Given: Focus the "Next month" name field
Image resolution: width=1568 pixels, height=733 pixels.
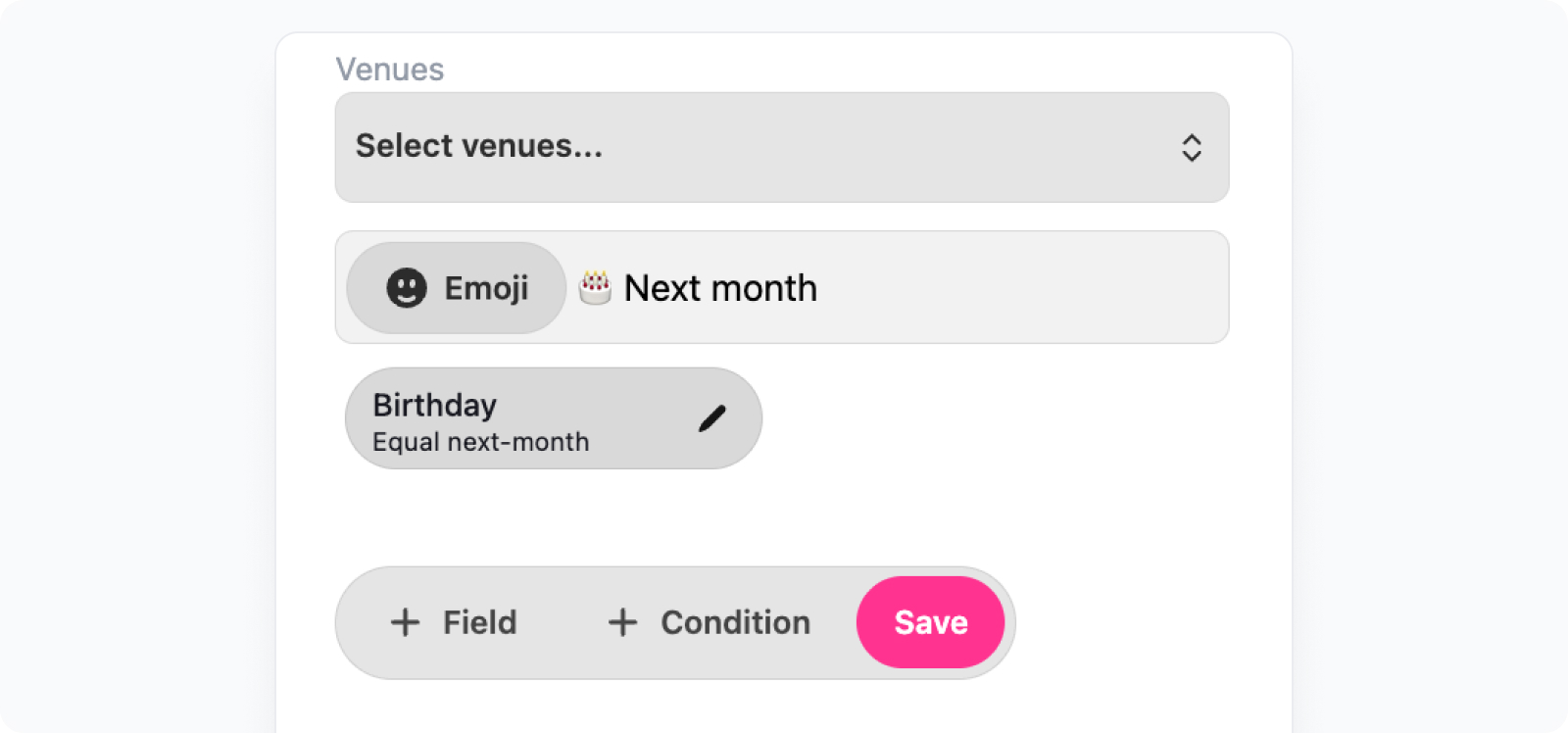Looking at the screenshot, I should pyautogui.click(x=720, y=288).
